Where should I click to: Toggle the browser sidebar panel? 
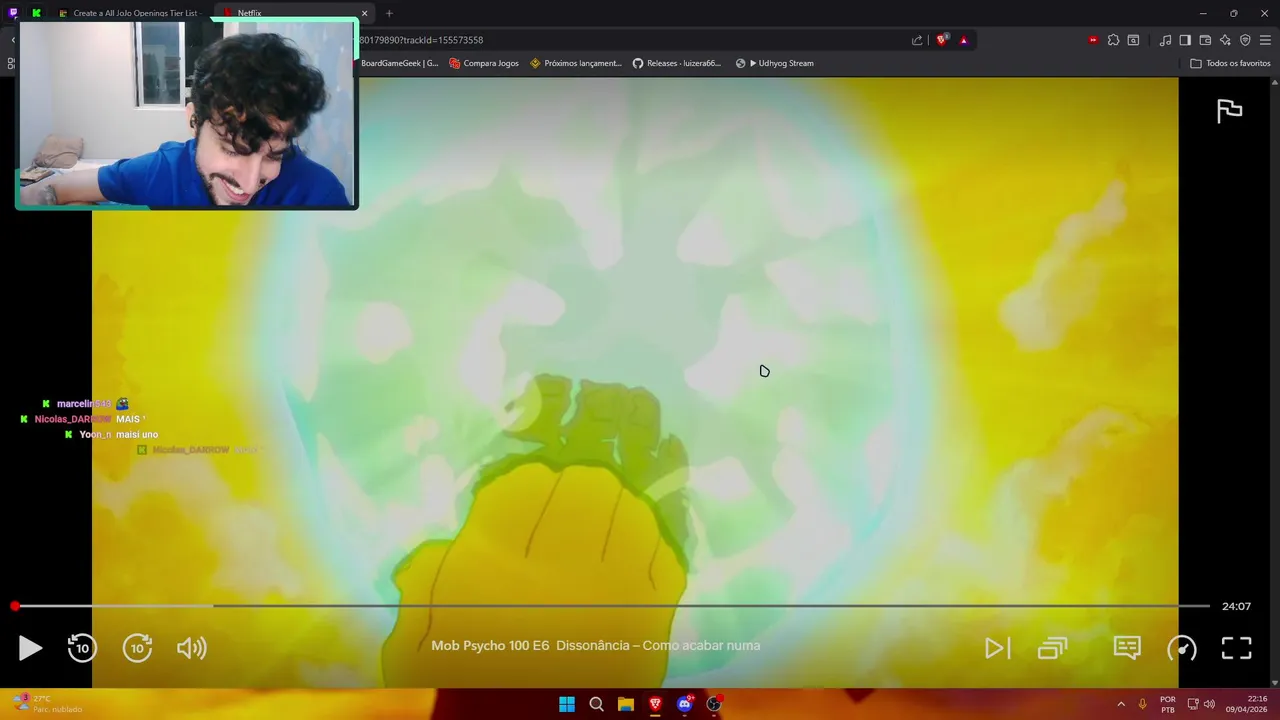pos(1185,40)
